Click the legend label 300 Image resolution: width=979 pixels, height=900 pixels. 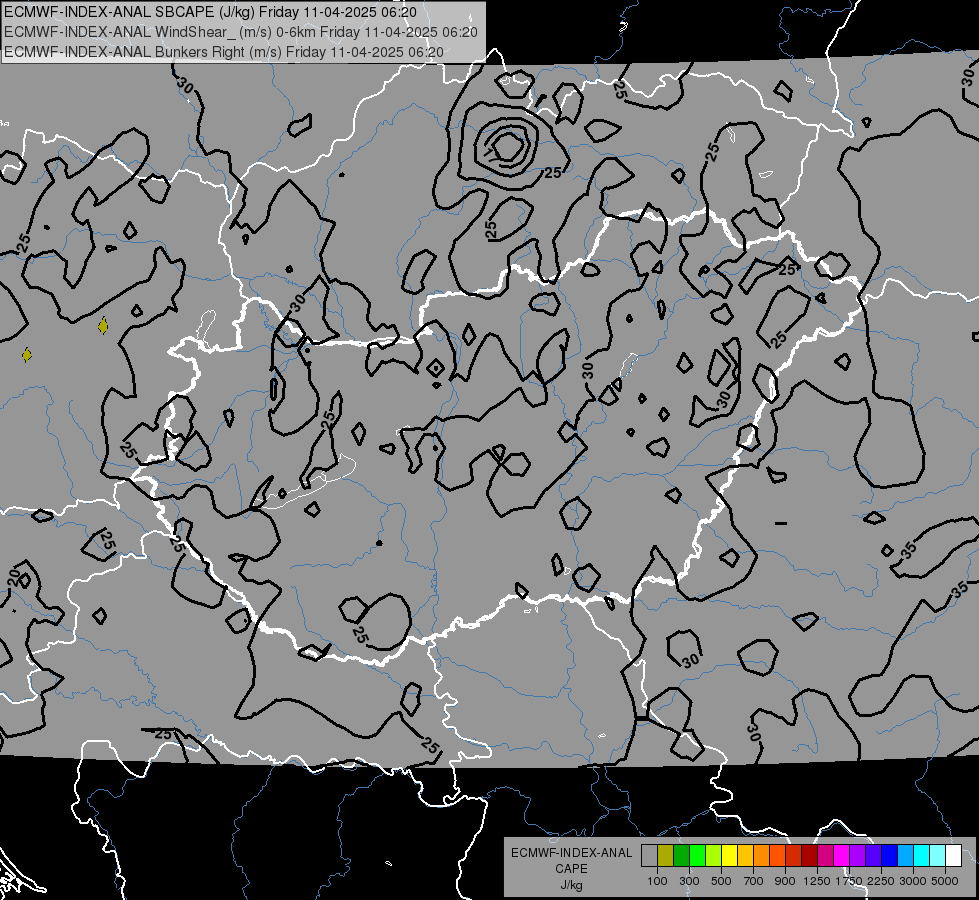pos(689,881)
